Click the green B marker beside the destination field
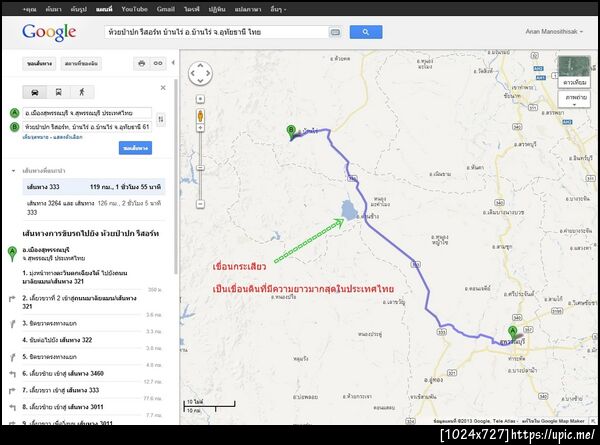The image size is (600, 445). point(14,127)
